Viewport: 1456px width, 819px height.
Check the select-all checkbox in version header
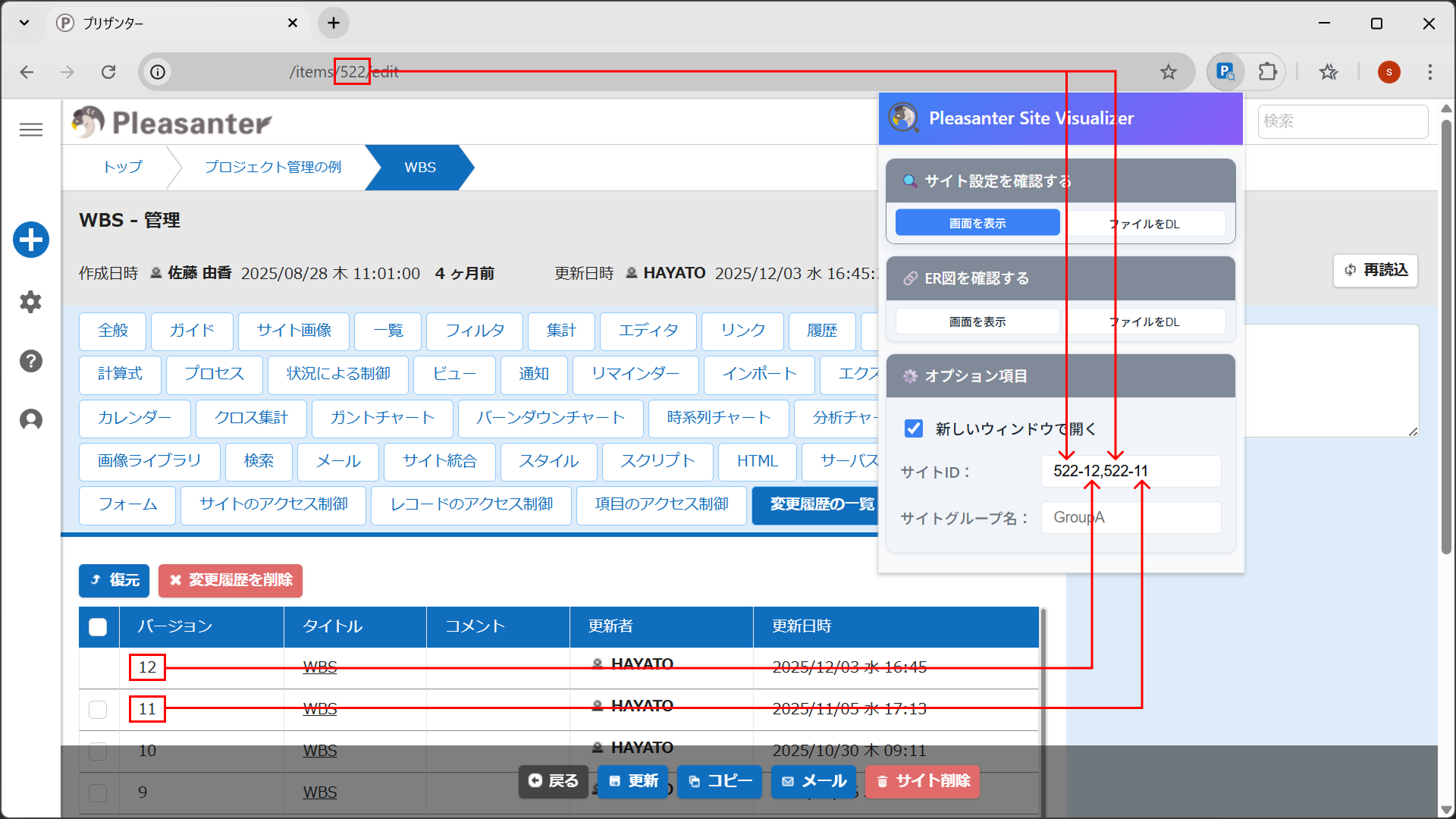(98, 627)
